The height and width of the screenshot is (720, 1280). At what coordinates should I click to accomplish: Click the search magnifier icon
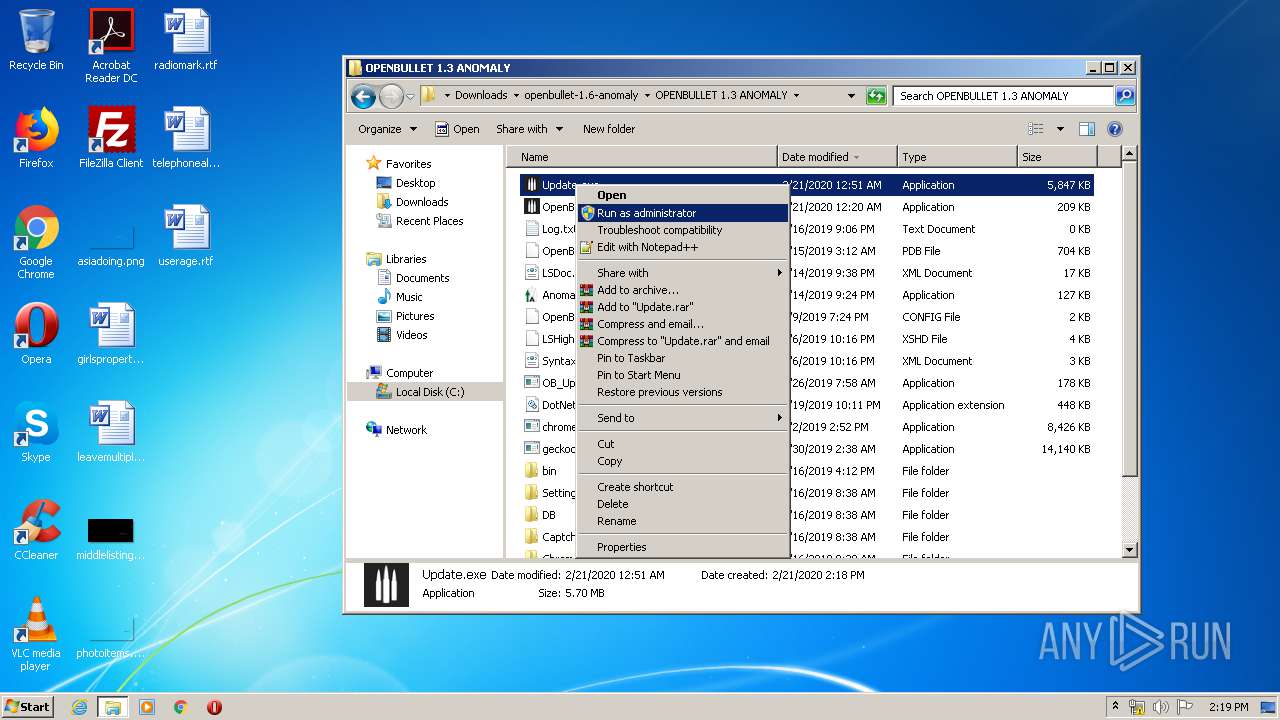point(1124,96)
